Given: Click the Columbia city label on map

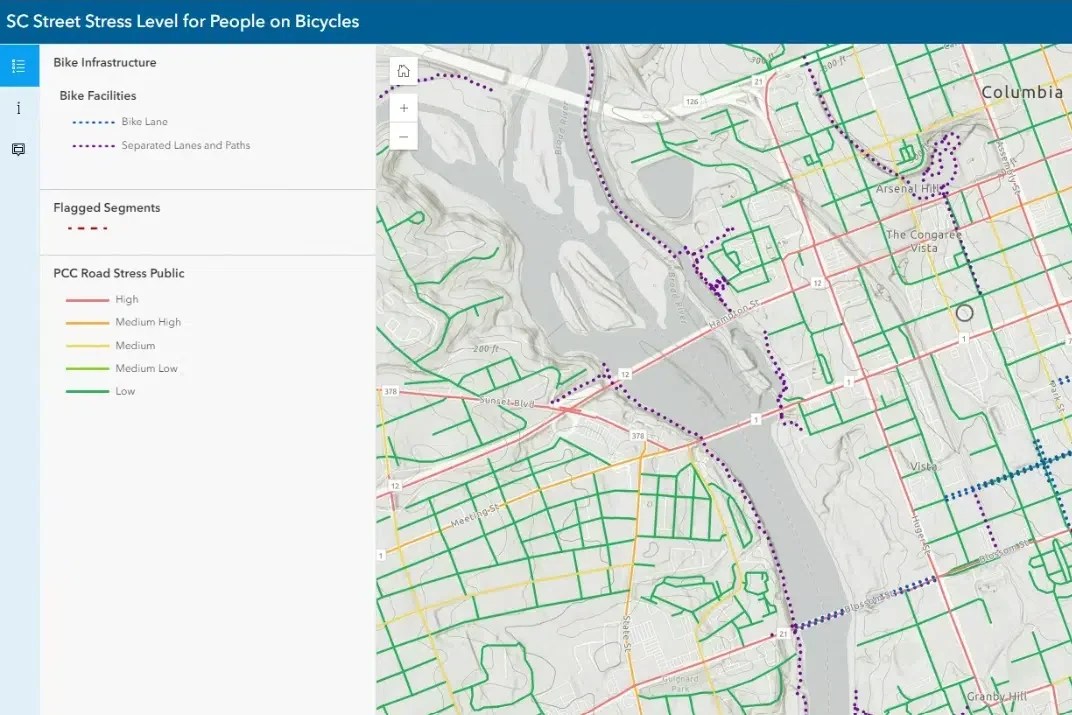Looking at the screenshot, I should (x=1021, y=93).
